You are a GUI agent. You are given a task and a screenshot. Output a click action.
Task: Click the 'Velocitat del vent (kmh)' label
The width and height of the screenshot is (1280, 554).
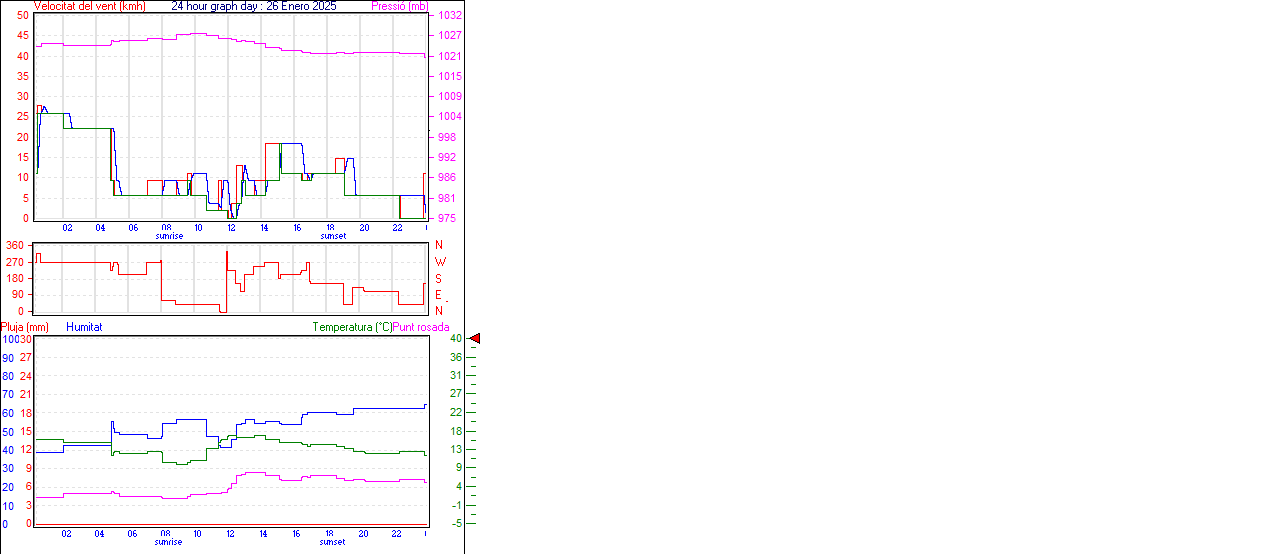click(89, 6)
